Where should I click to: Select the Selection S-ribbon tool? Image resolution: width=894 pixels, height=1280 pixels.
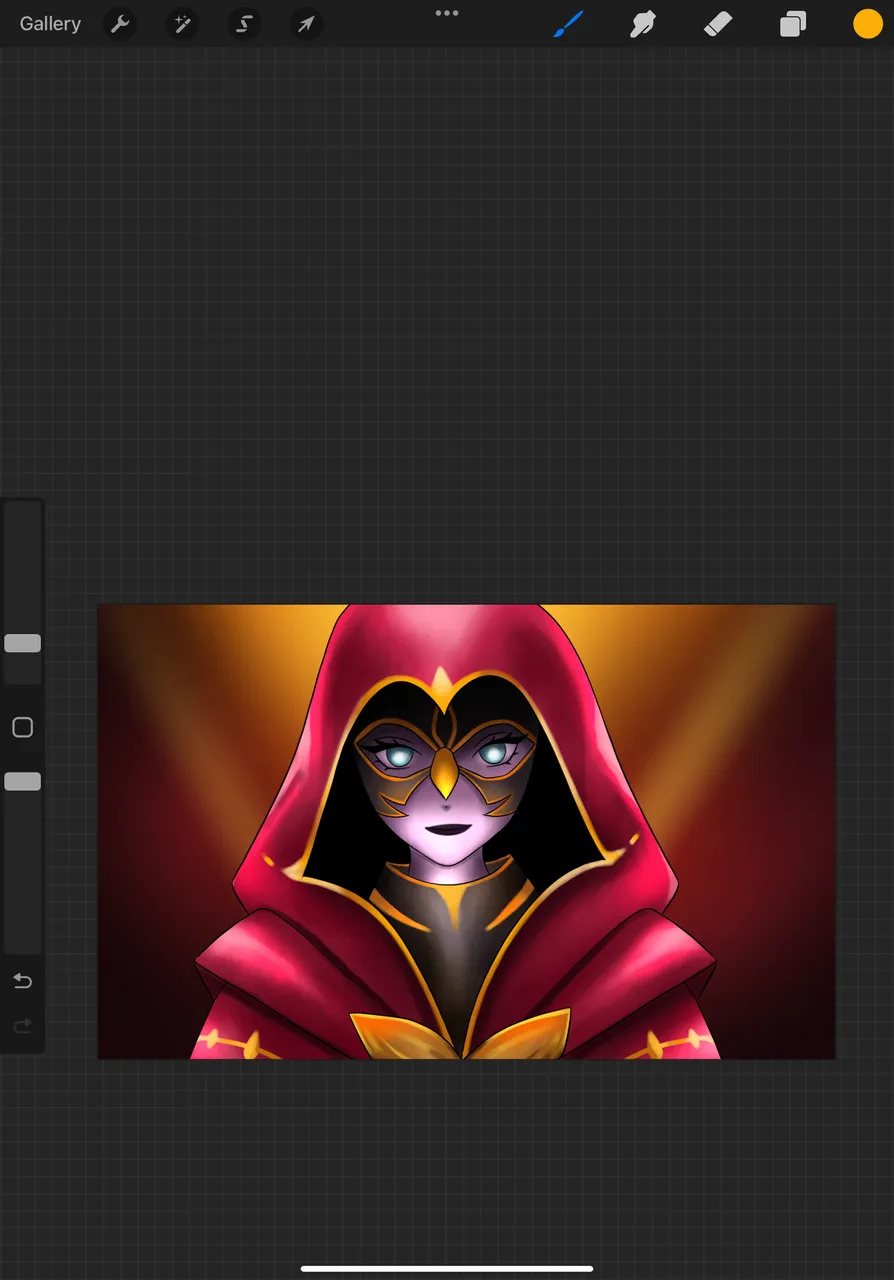coord(244,24)
